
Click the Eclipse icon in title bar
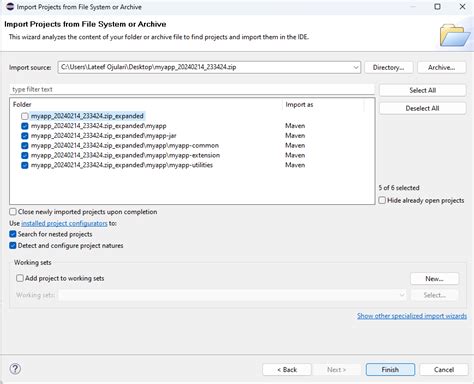pyautogui.click(x=10, y=7)
